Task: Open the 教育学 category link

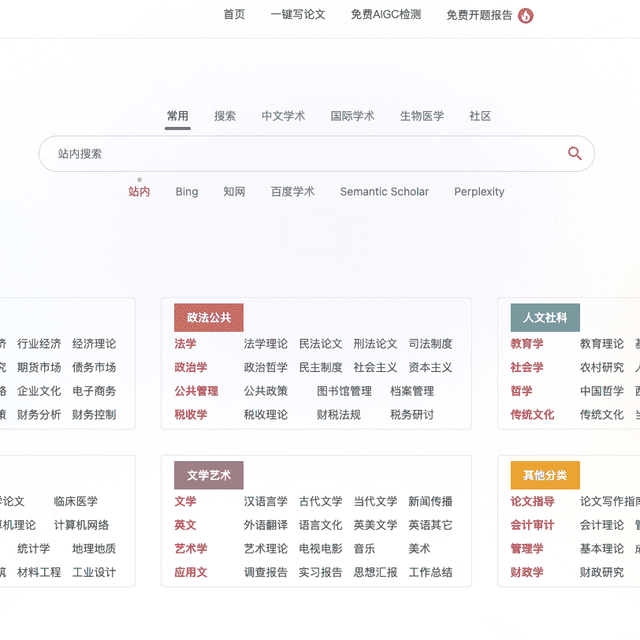Action: click(x=527, y=344)
